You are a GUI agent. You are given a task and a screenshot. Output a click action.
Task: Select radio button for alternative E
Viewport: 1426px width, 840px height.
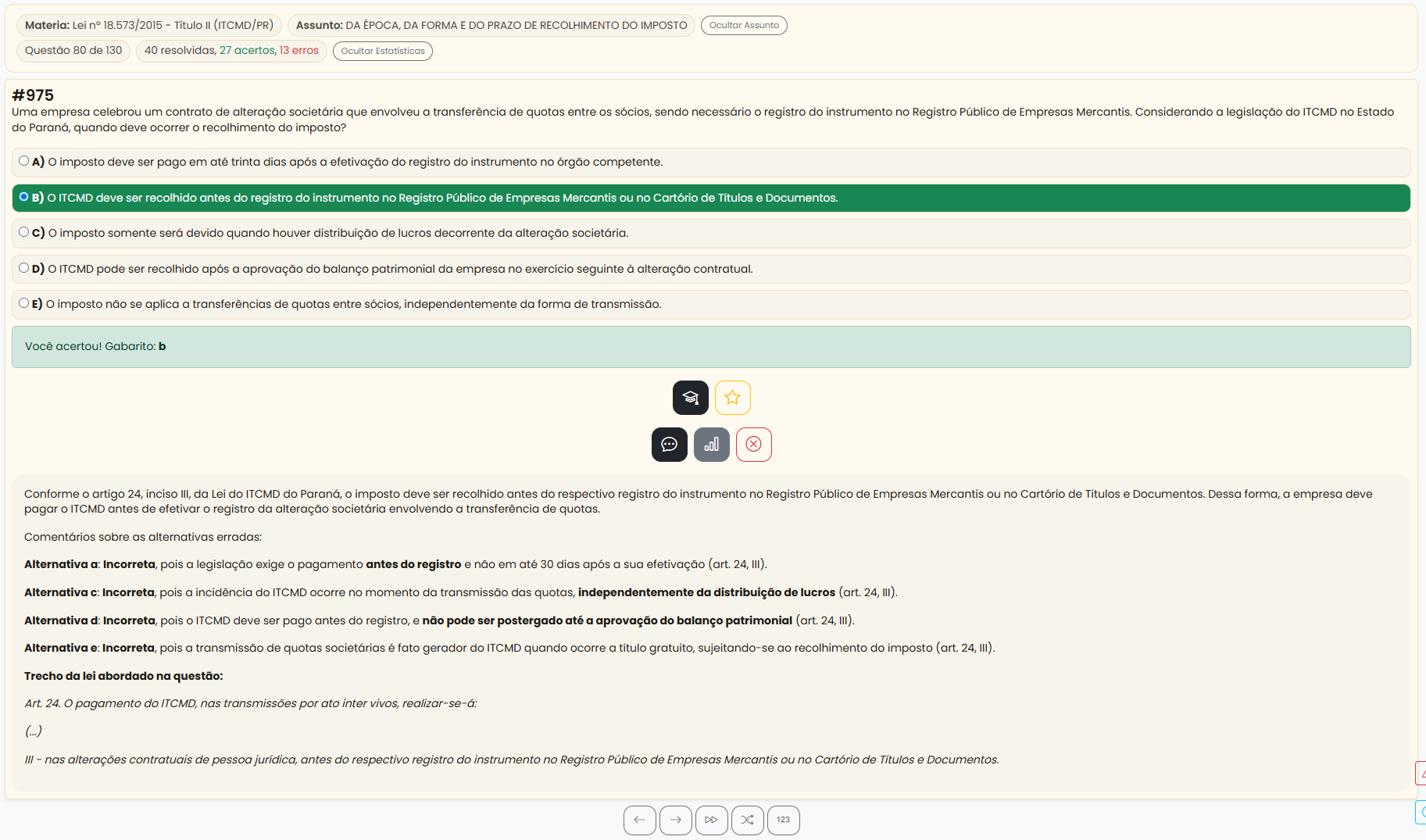(x=24, y=303)
